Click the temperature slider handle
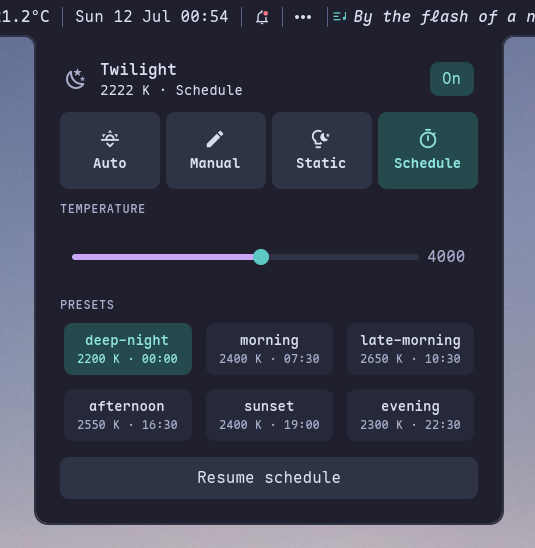The width and height of the screenshot is (535, 548). [261, 257]
